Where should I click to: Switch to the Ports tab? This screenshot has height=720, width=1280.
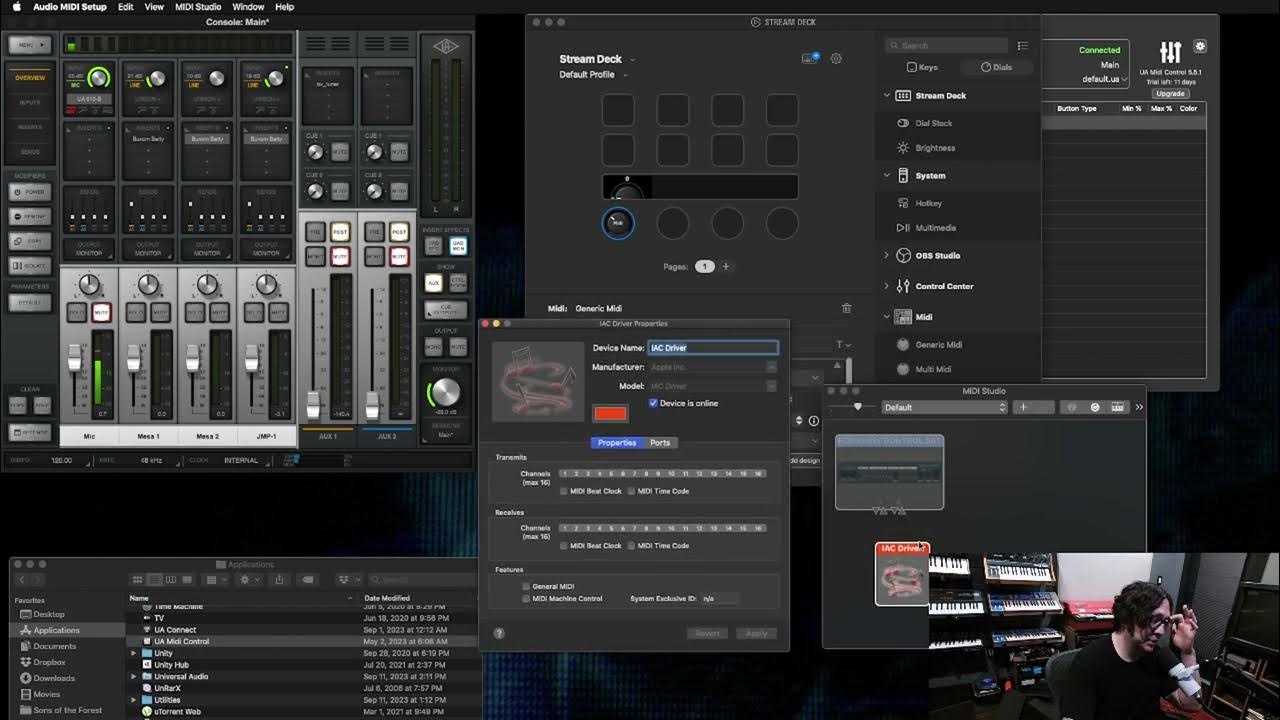click(660, 443)
